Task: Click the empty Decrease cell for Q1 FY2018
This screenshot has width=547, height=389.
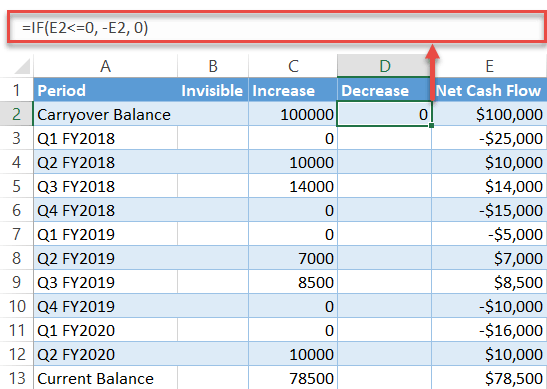Action: 384,138
